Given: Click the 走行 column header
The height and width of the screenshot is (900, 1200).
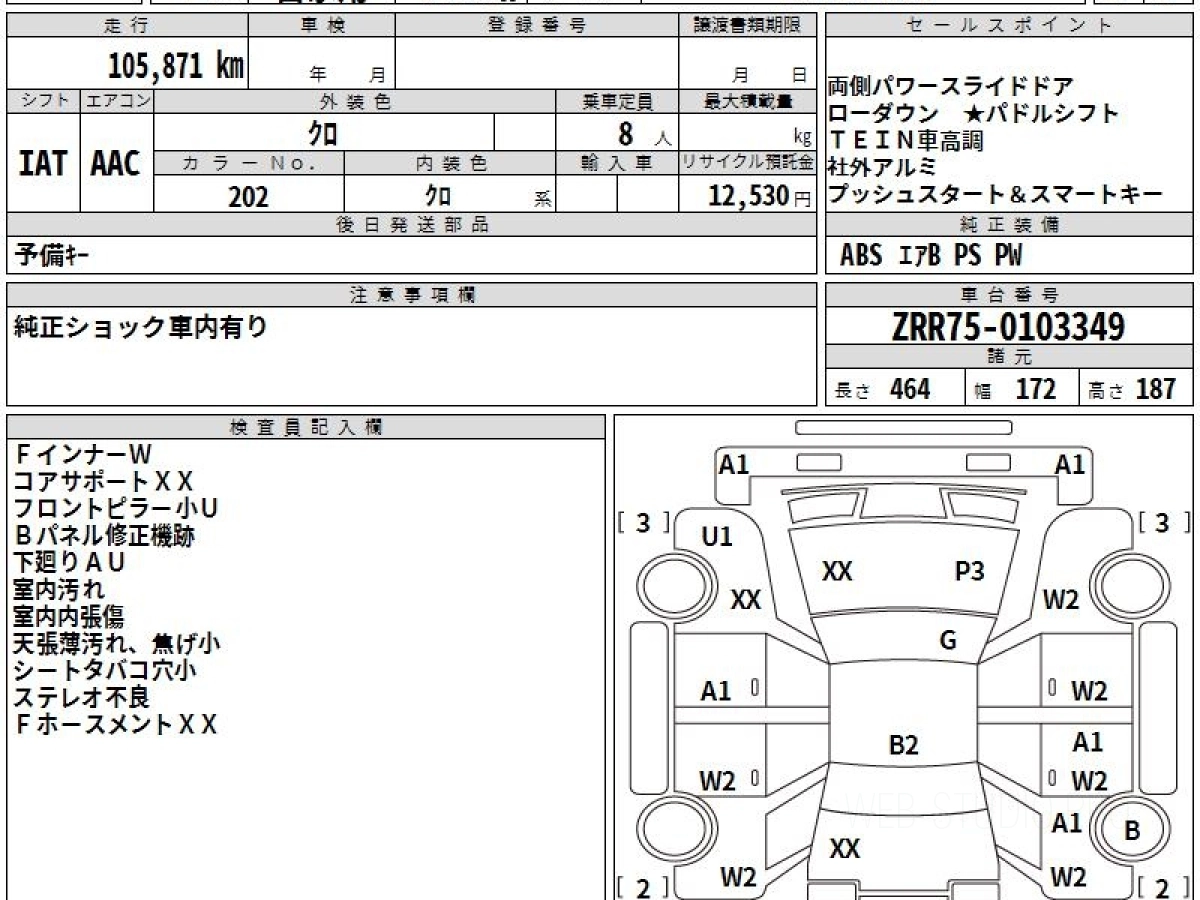Looking at the screenshot, I should (128, 26).
